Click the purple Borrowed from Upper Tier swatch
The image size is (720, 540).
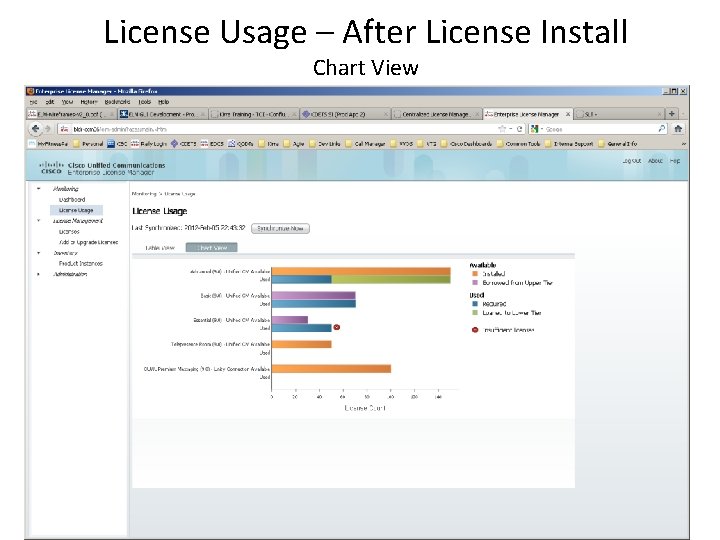(475, 283)
